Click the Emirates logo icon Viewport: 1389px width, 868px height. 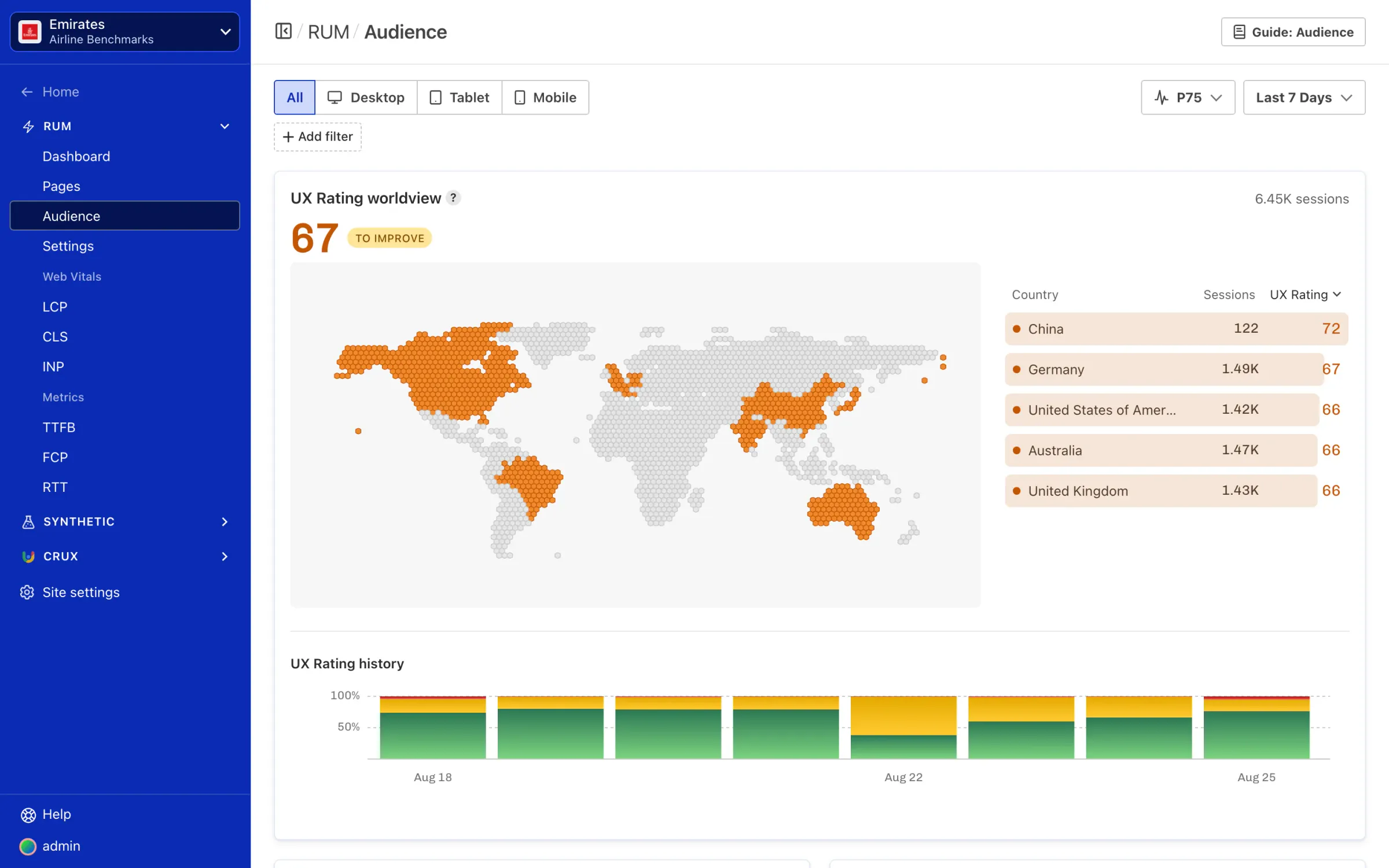(x=30, y=32)
